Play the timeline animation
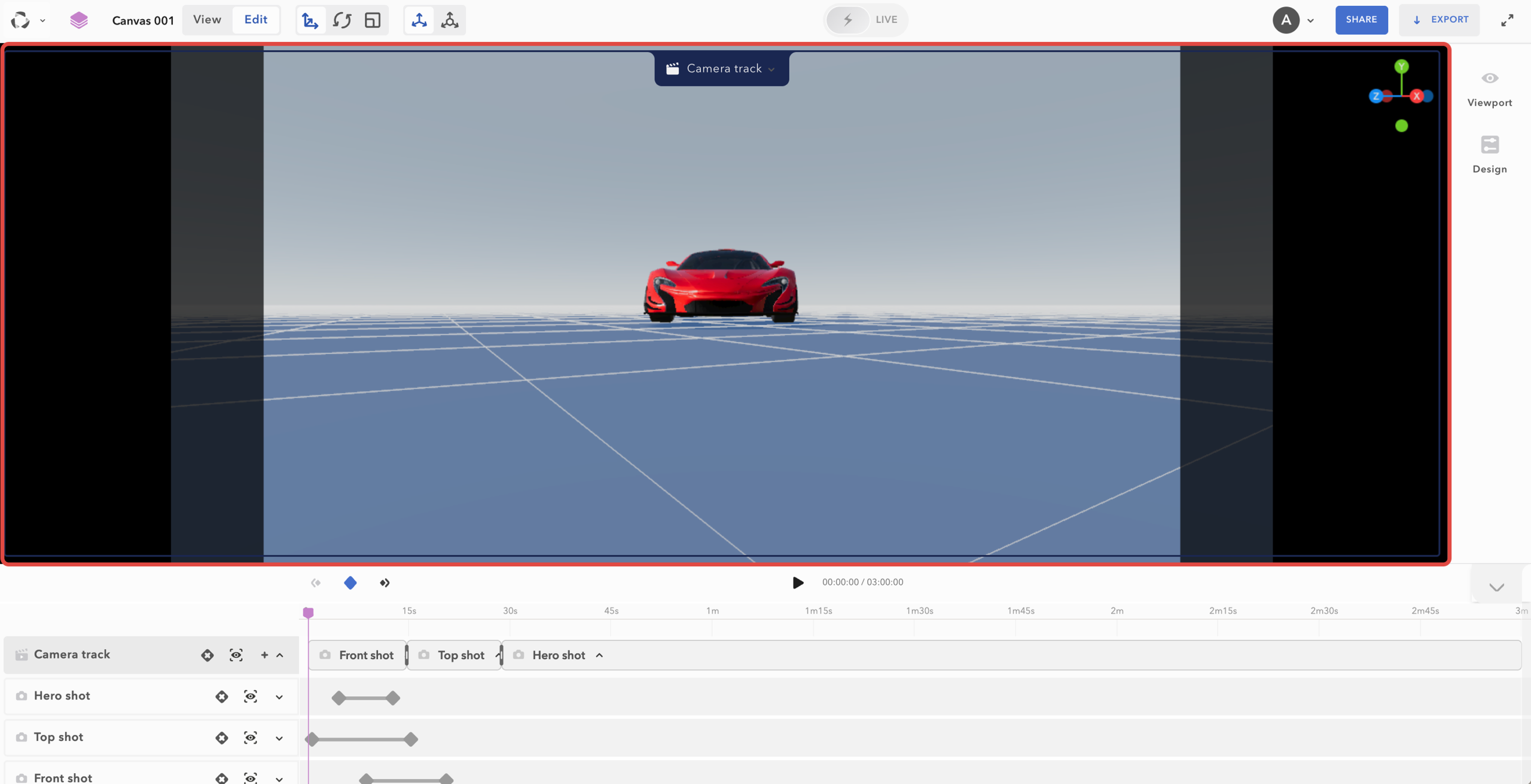This screenshot has width=1531, height=784. [x=798, y=582]
